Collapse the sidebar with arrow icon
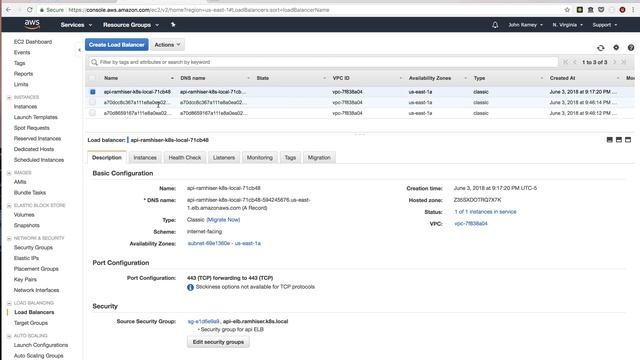The width and height of the screenshot is (640, 360). coord(79,50)
